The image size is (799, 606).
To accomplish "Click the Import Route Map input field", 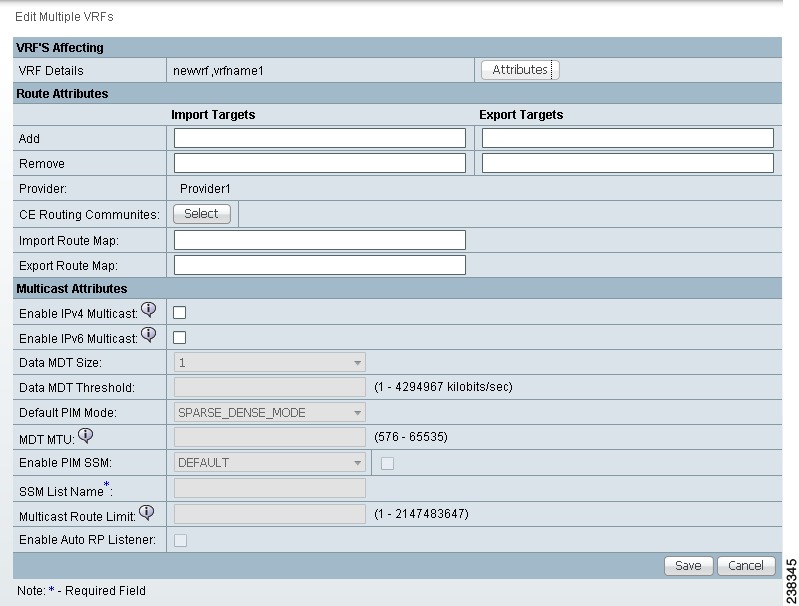I will [319, 240].
